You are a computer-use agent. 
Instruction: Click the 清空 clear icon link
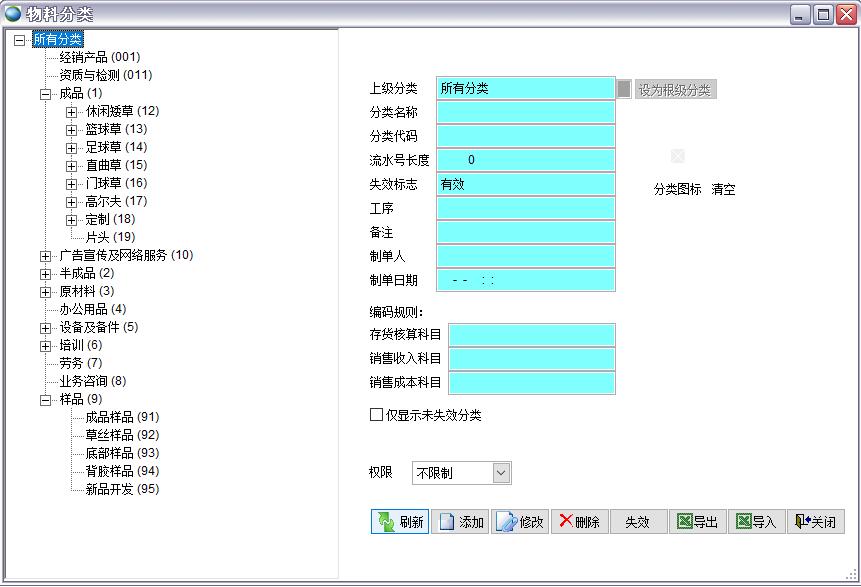click(723, 190)
